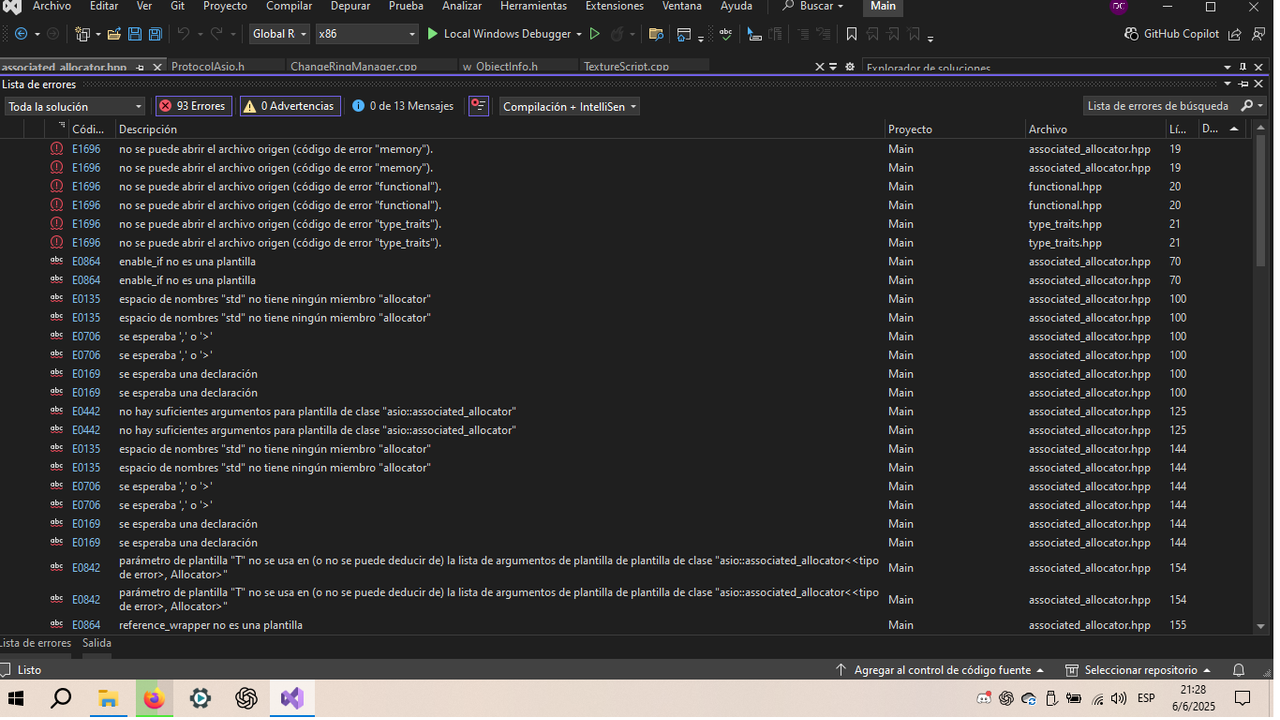Click the notifications bell in status bar
Screen dimensions: 1280x720
[x=1239, y=670]
